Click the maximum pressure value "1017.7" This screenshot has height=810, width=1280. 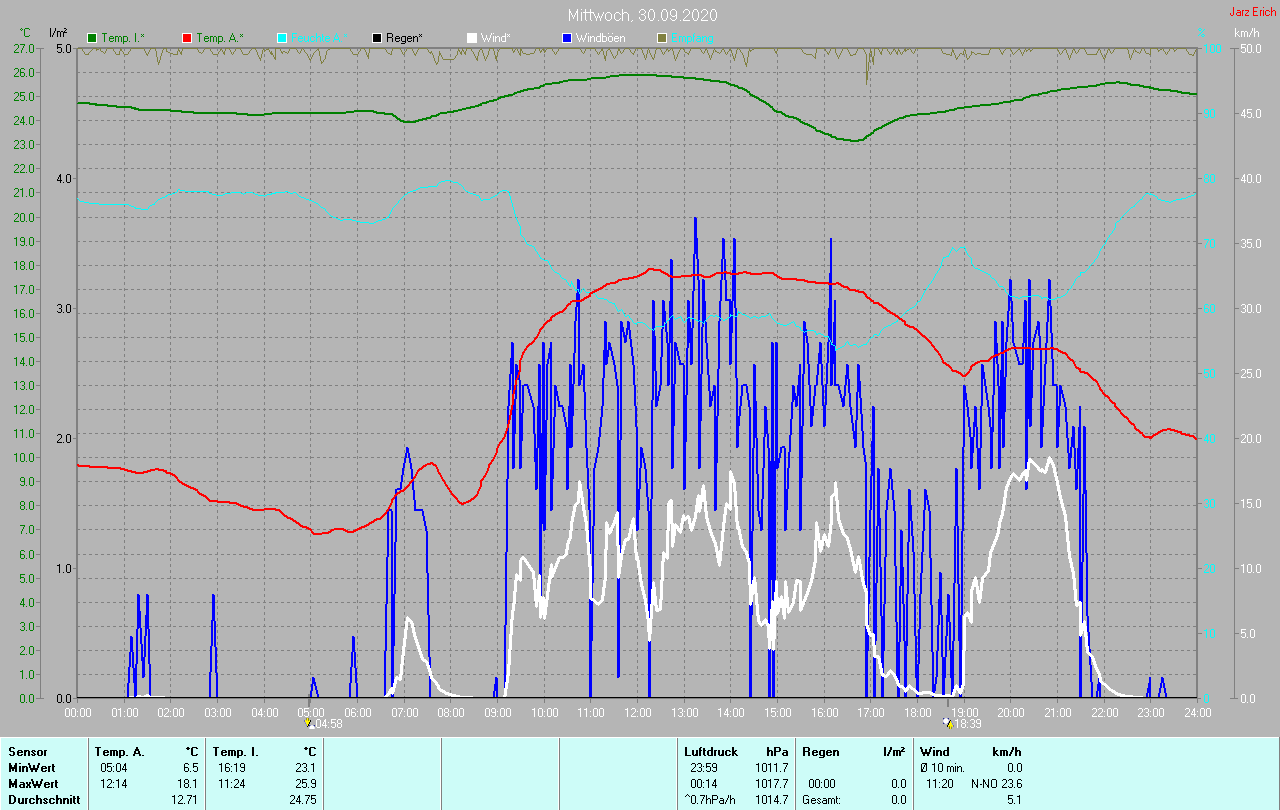click(771, 784)
